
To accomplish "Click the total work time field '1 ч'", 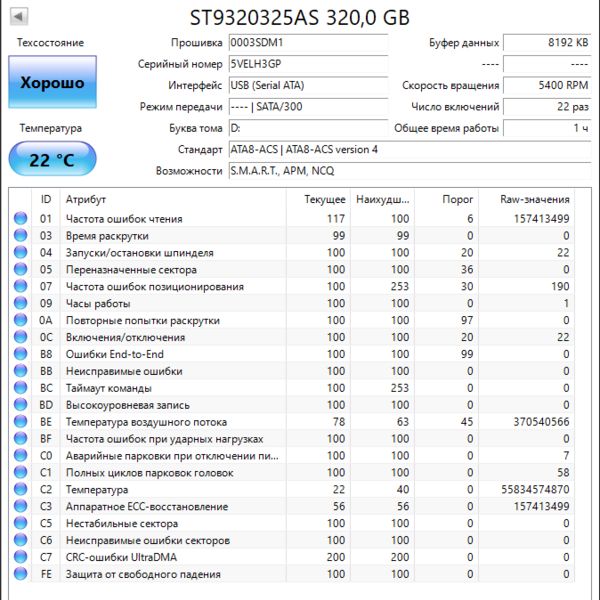I will pos(547,128).
